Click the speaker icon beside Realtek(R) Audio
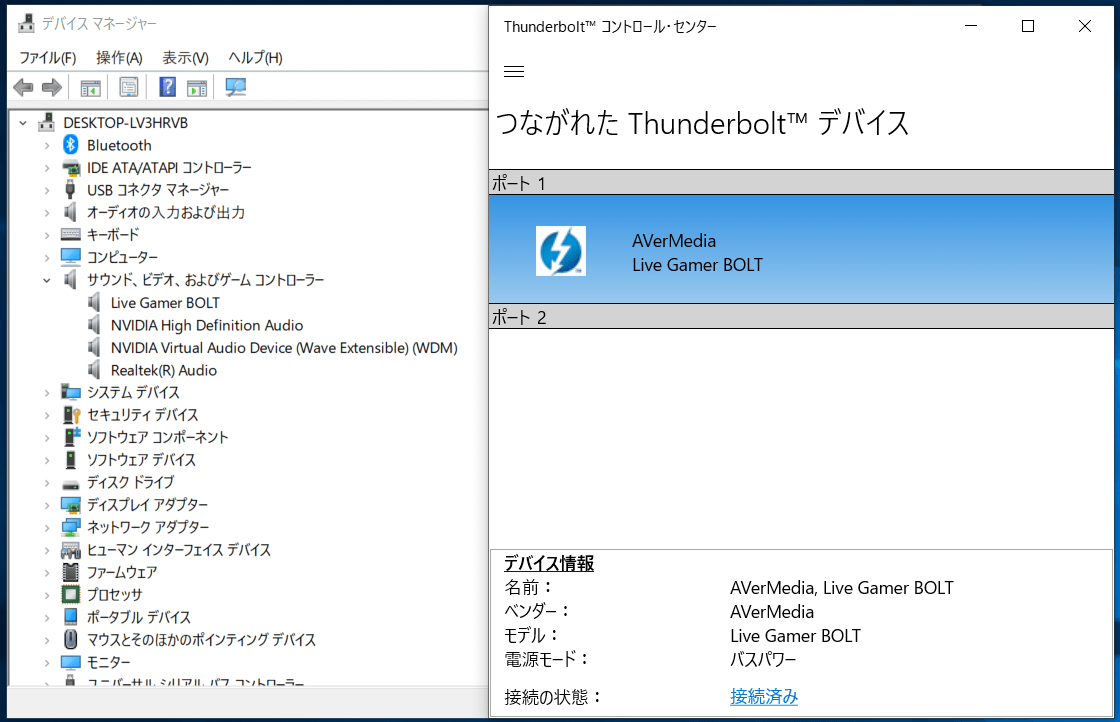Screen dimensions: 1120x722 94,370
